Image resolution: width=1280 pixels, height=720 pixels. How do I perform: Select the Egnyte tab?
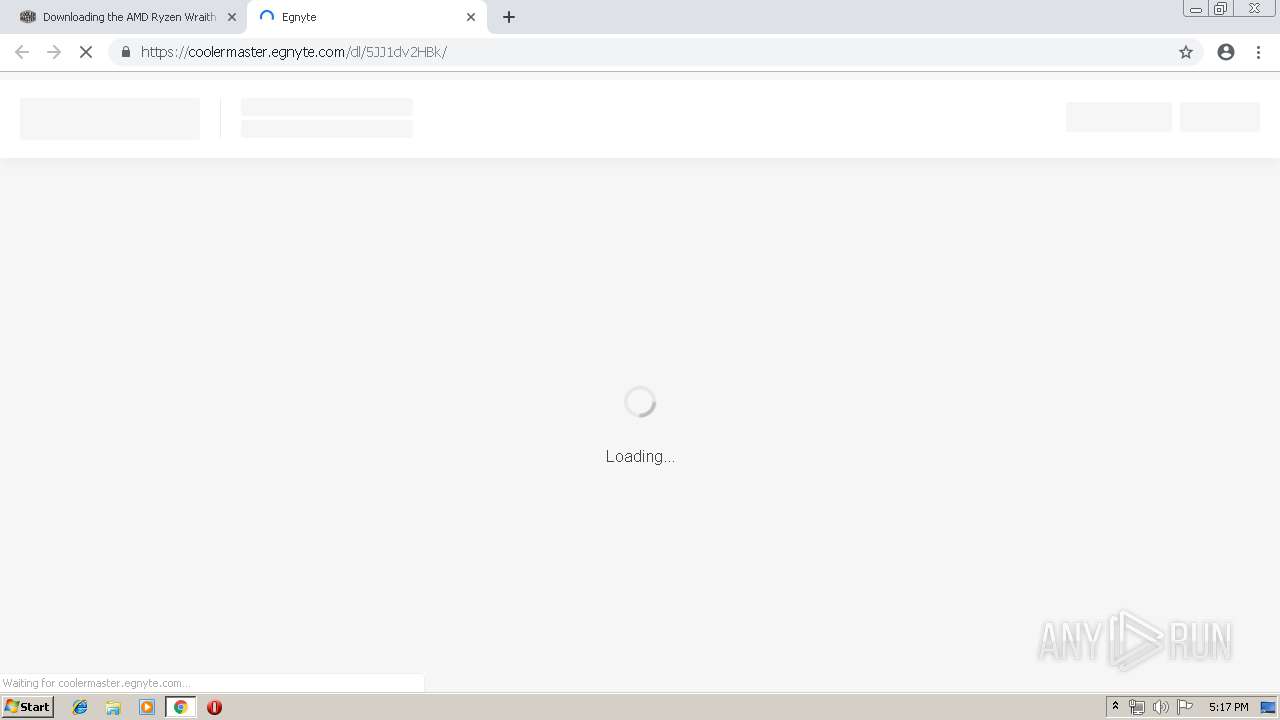pyautogui.click(x=367, y=17)
